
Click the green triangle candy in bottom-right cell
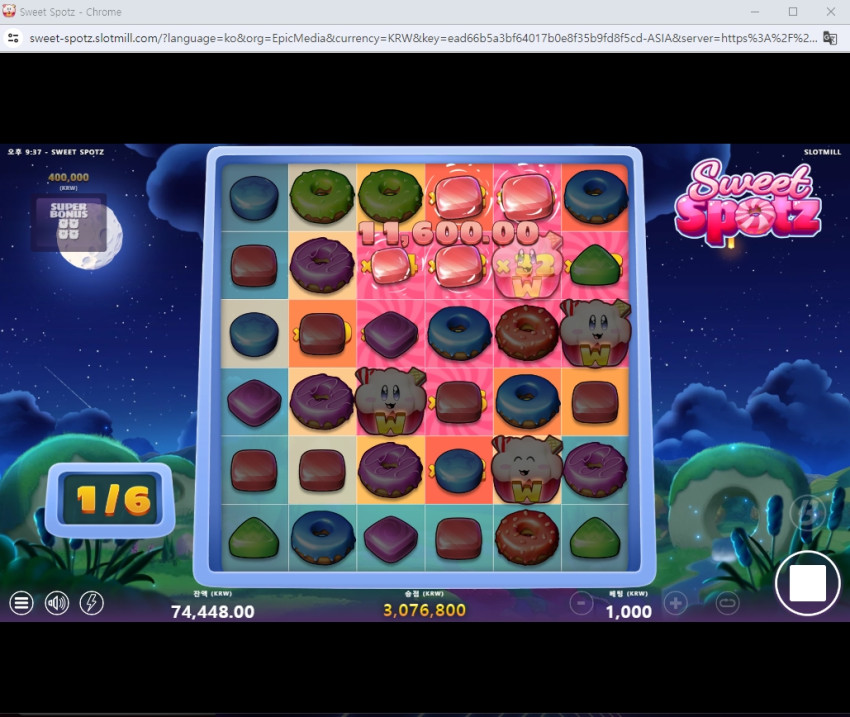coord(595,538)
